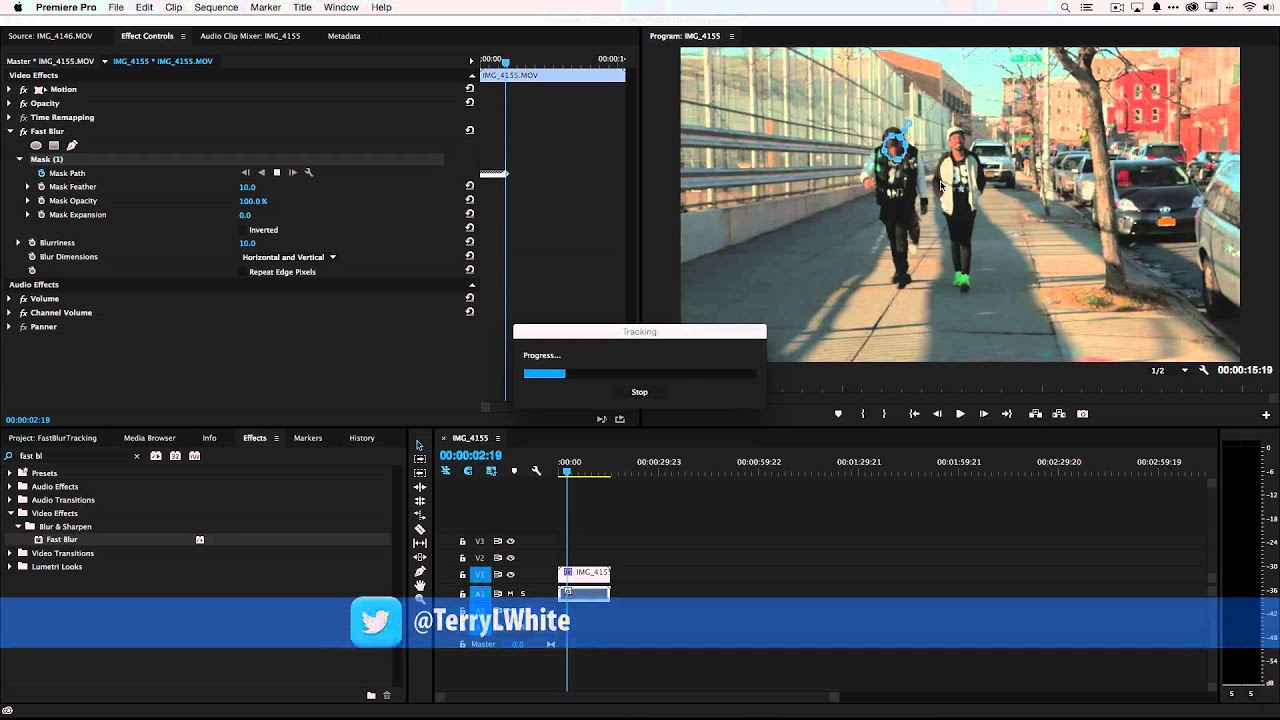The image size is (1280, 720).
Task: Open Program monitor wrench settings
Action: pyautogui.click(x=1204, y=370)
